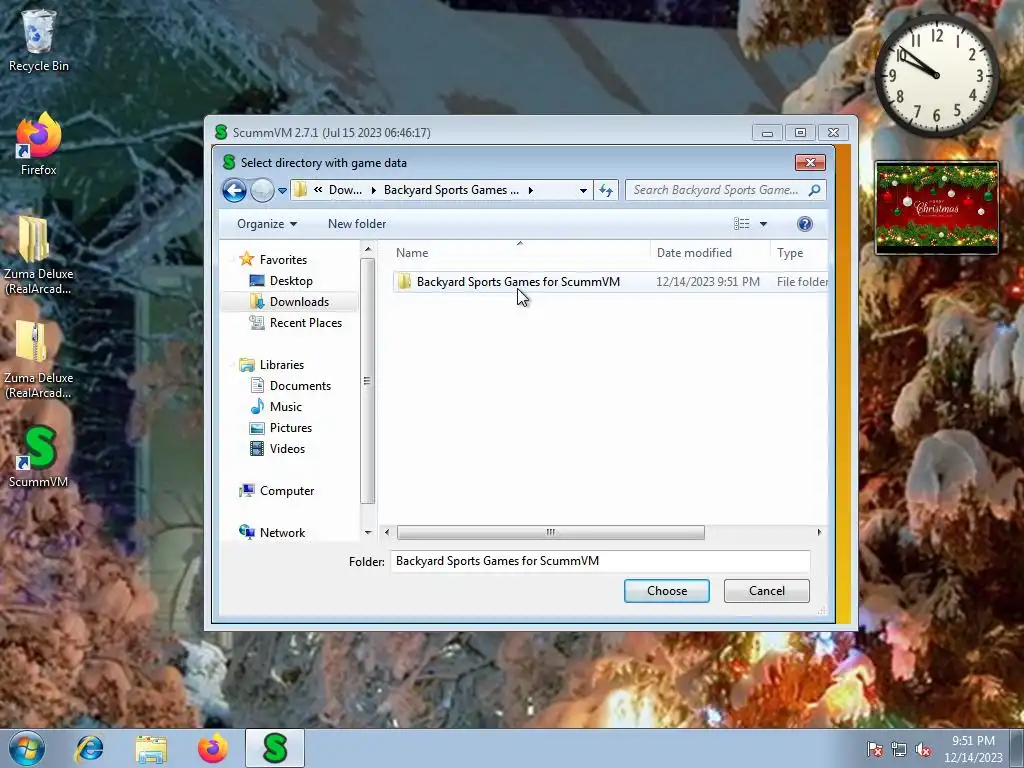1024x768 pixels.
Task: Open the Recycle Bin desktop icon
Action: click(x=39, y=40)
